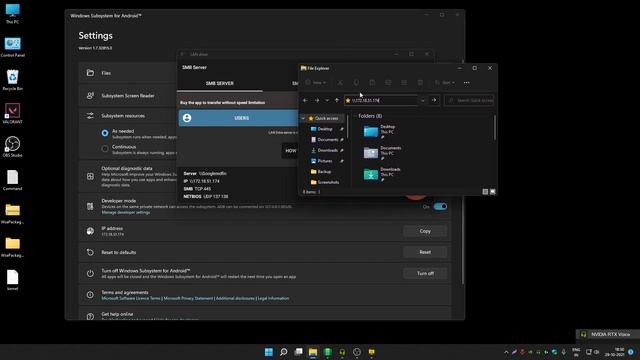
Task: Click the Up arrow in File Explorer navigation
Action: [337, 100]
